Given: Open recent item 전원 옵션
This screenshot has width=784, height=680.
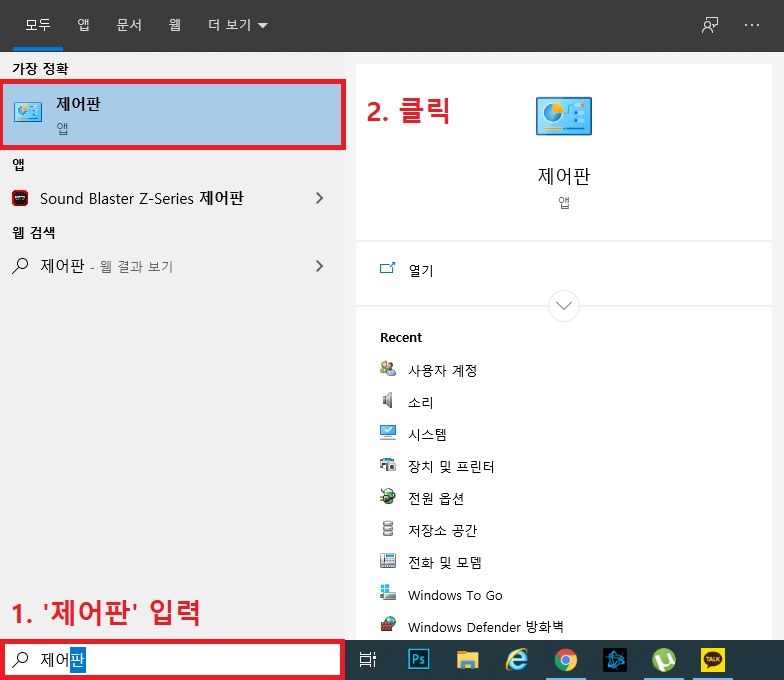Looking at the screenshot, I should 436,498.
